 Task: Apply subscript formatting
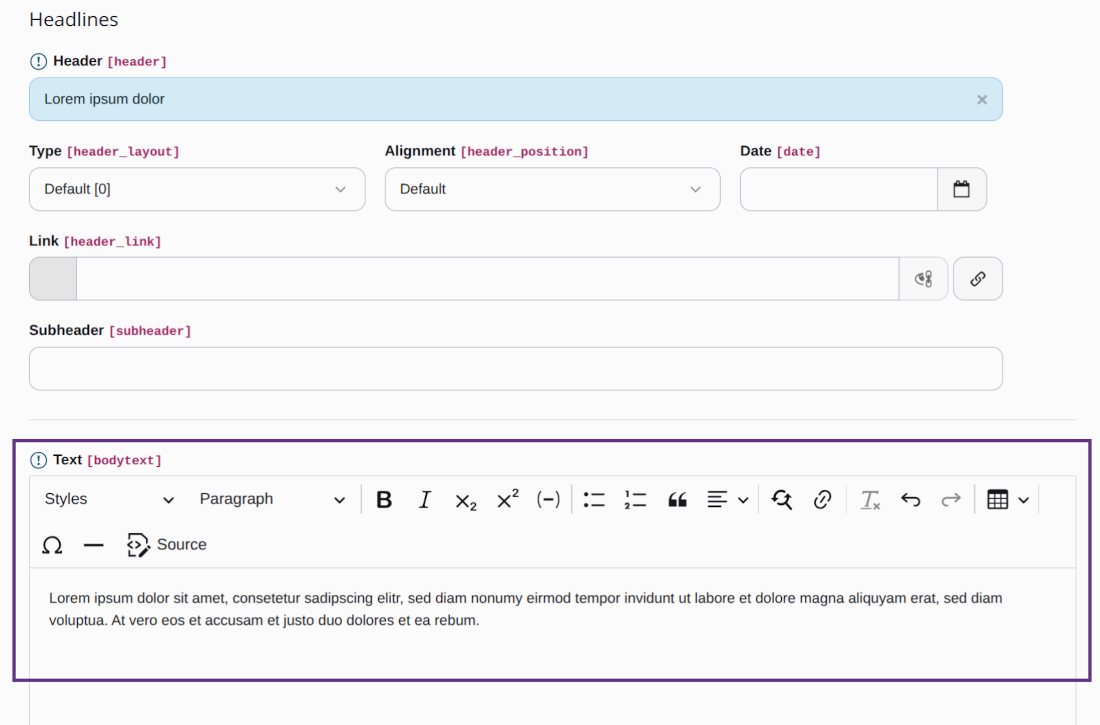click(x=466, y=500)
